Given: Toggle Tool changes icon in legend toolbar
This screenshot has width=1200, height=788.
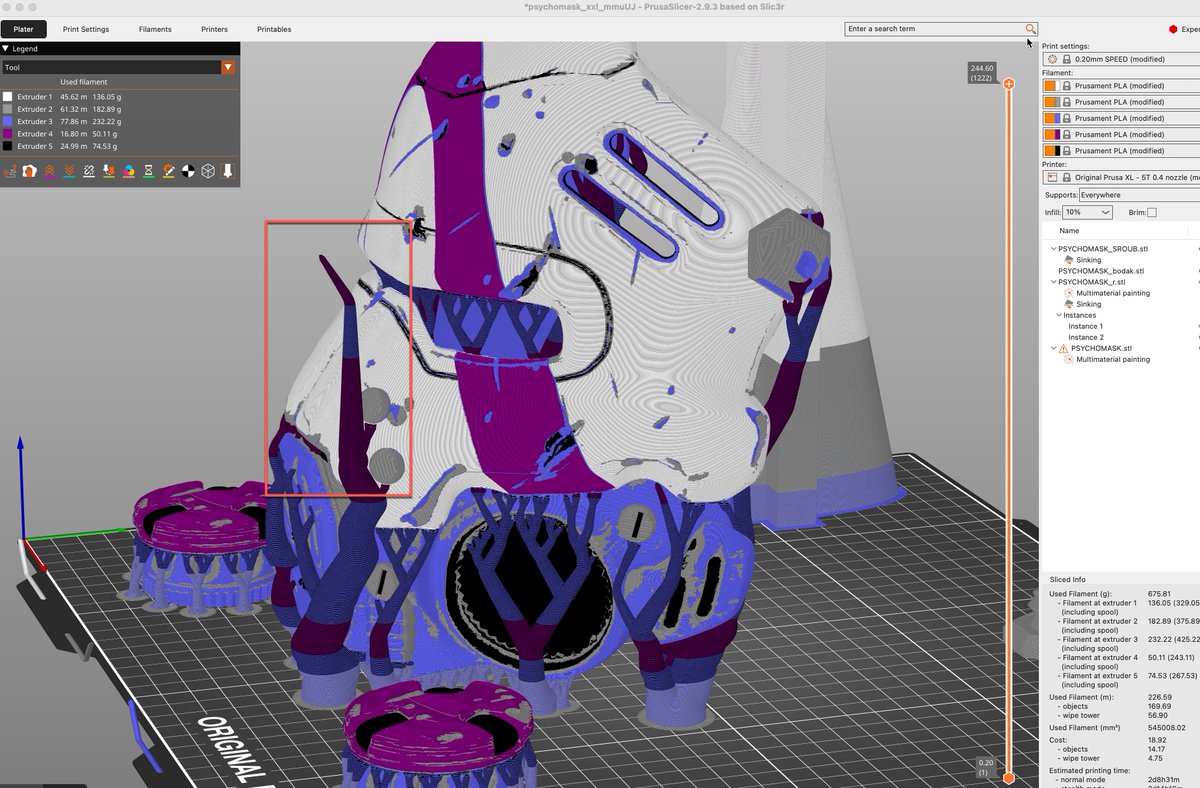Looking at the screenshot, I should (109, 172).
